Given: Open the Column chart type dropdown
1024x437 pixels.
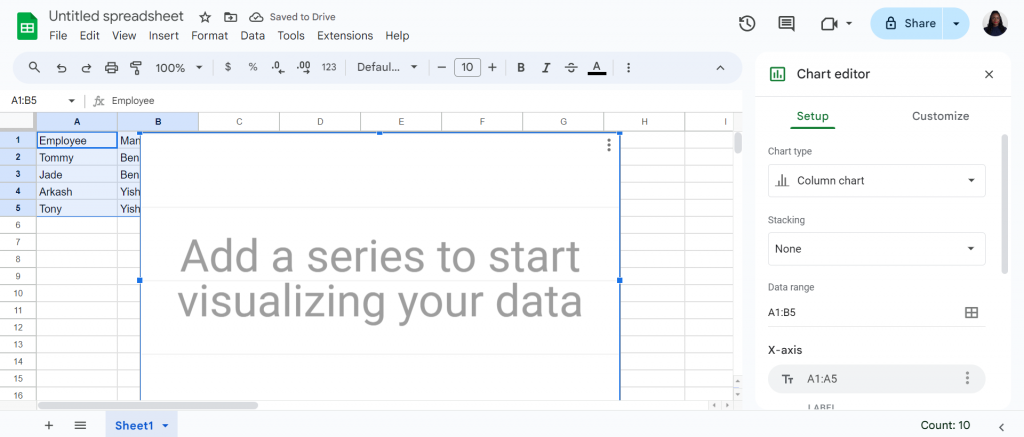Looking at the screenshot, I should [x=876, y=180].
